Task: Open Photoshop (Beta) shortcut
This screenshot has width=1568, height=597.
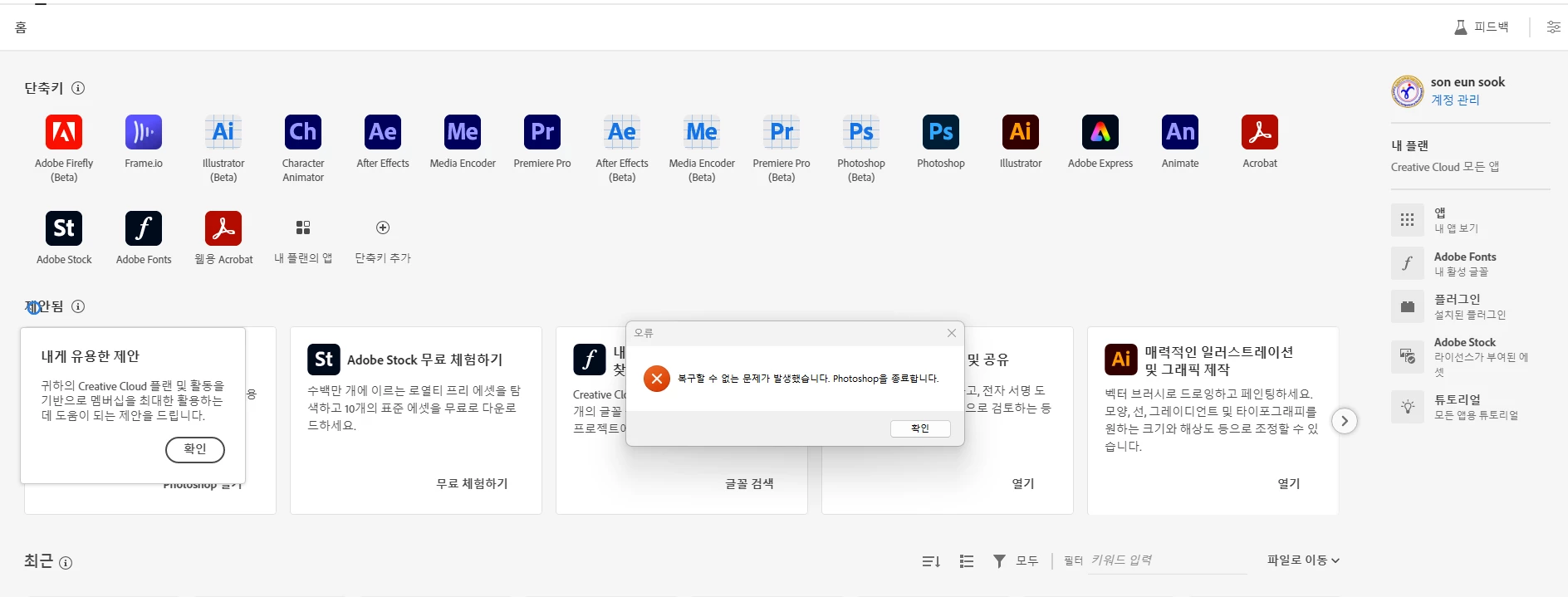Action: 861,132
